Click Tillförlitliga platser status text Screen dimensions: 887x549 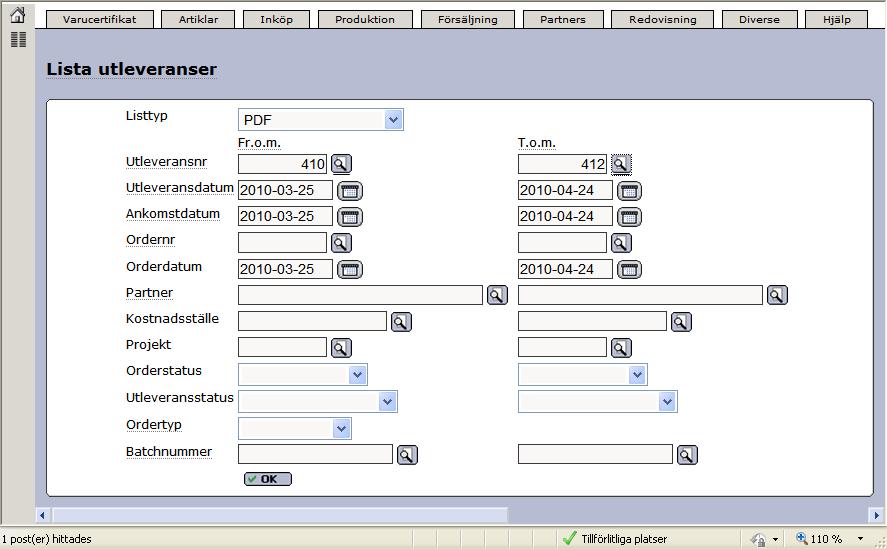(624, 539)
